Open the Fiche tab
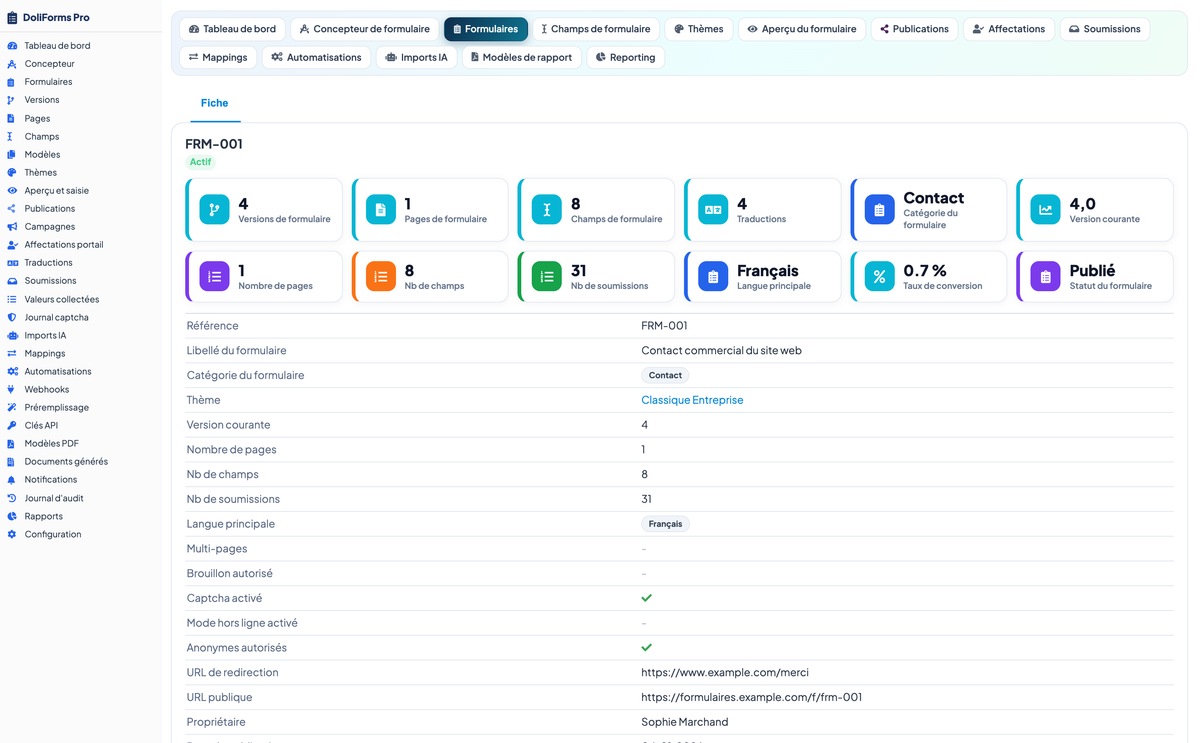 (214, 103)
